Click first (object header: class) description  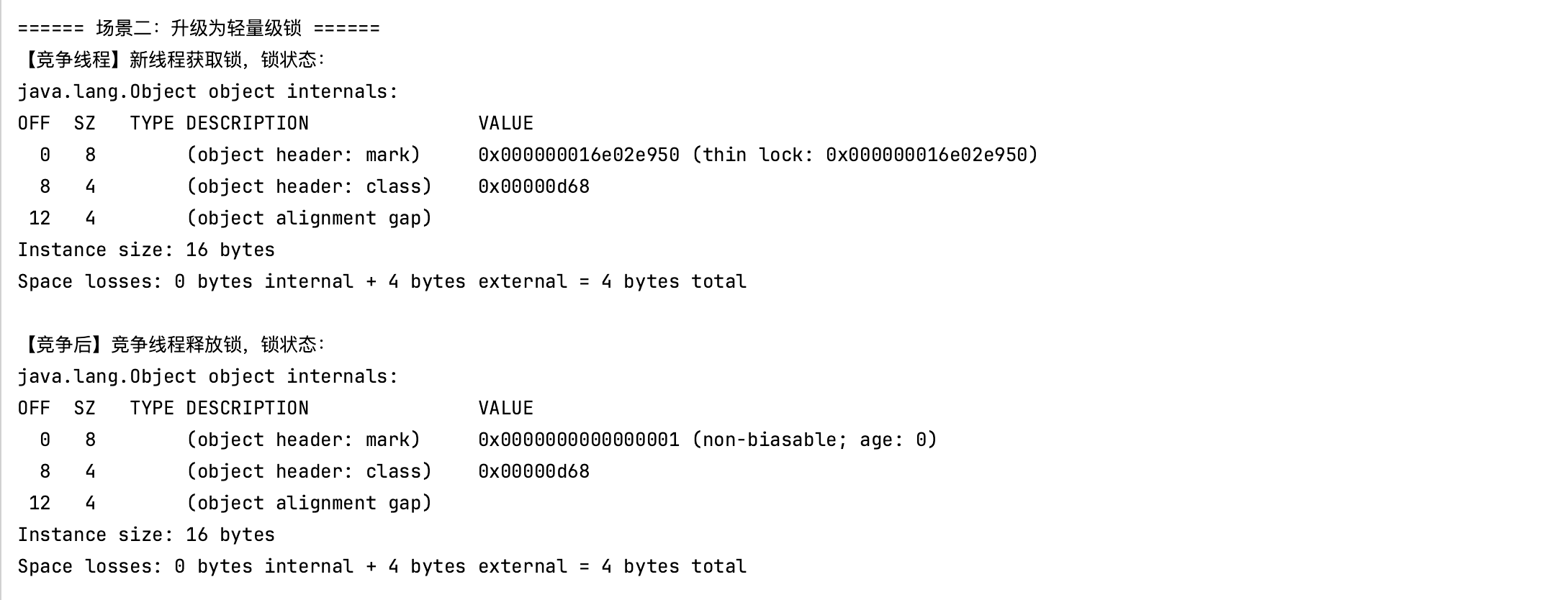point(309,186)
